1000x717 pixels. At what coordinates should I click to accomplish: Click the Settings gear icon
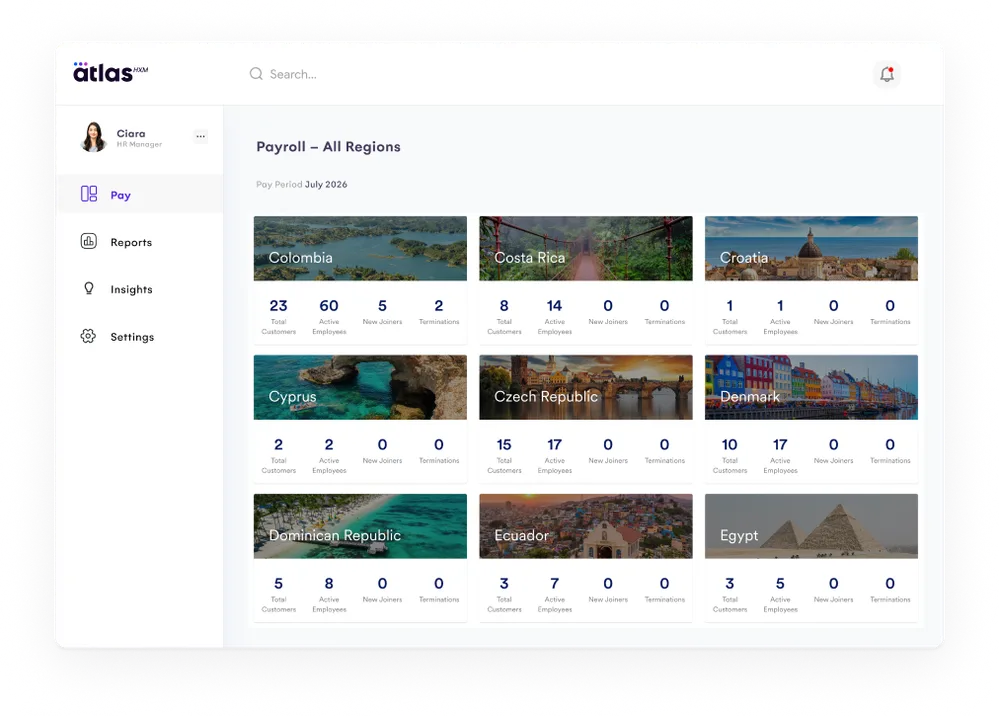pos(88,336)
